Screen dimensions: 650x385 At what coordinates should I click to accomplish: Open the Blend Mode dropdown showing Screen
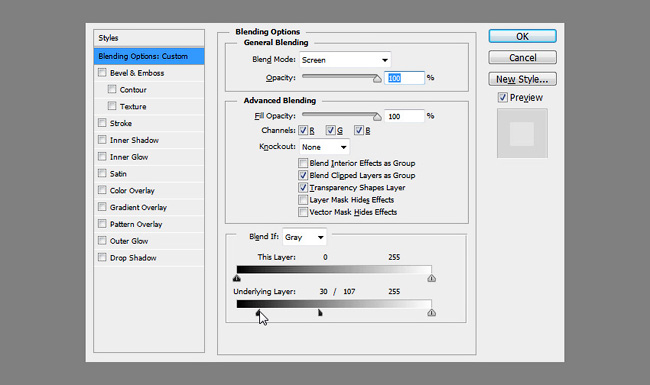(345, 60)
